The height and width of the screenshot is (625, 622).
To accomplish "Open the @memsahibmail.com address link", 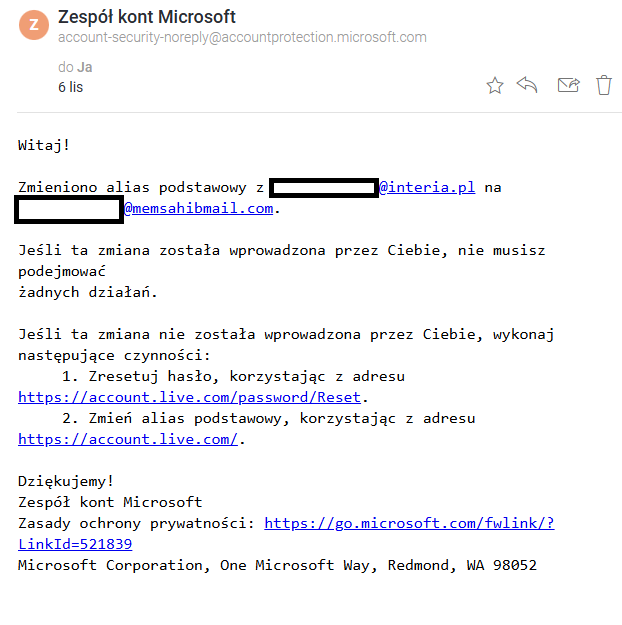I will click(x=199, y=208).
